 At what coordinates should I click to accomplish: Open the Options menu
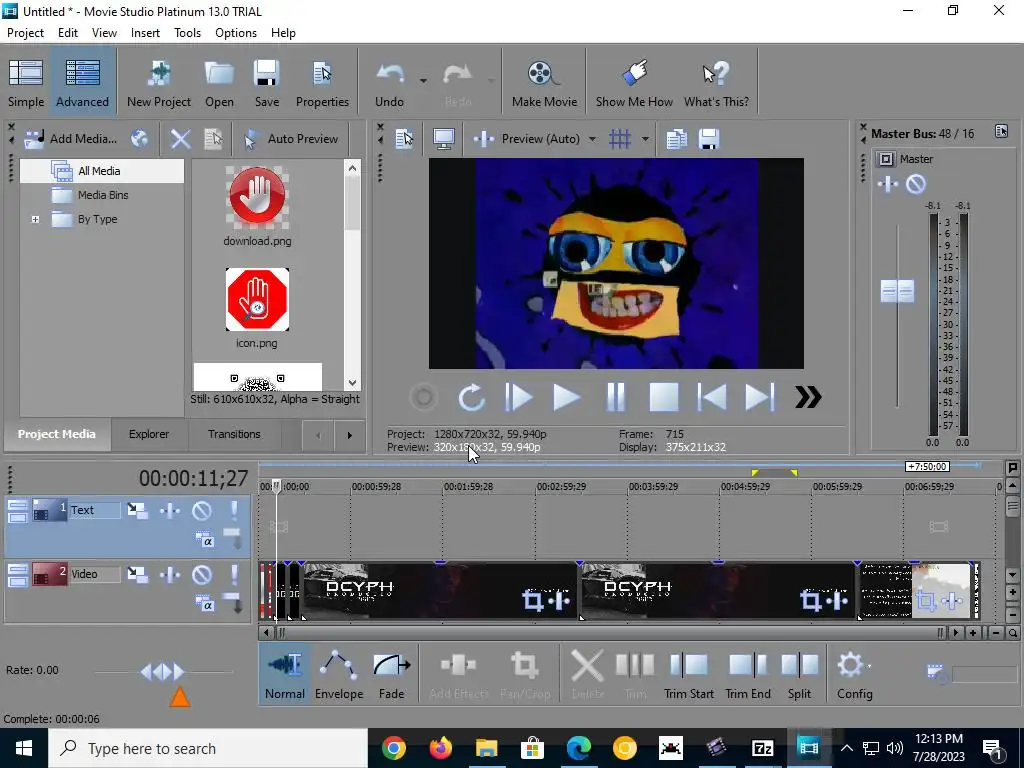click(236, 33)
